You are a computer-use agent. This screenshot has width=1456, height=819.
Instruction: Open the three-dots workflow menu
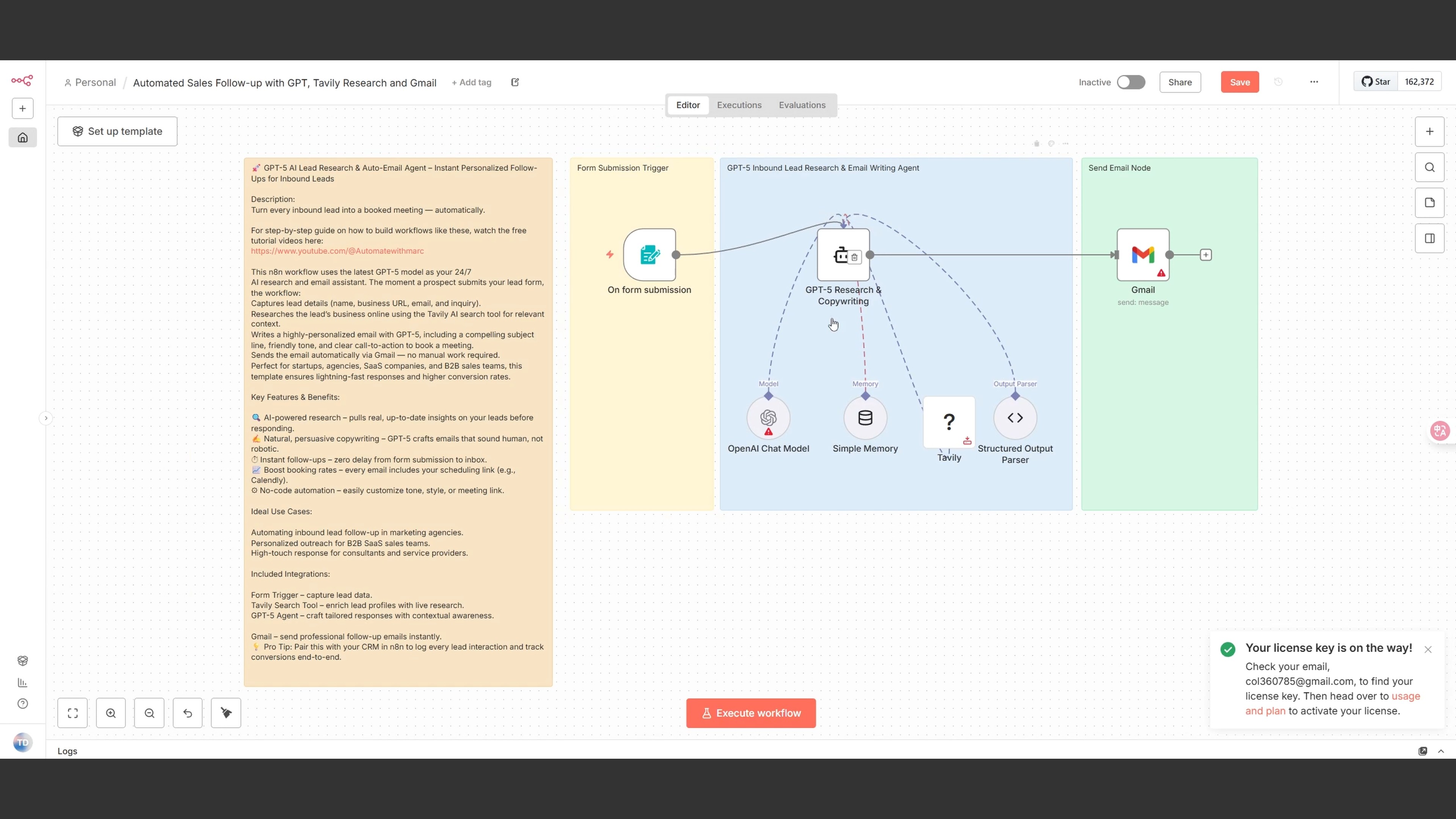1313,83
